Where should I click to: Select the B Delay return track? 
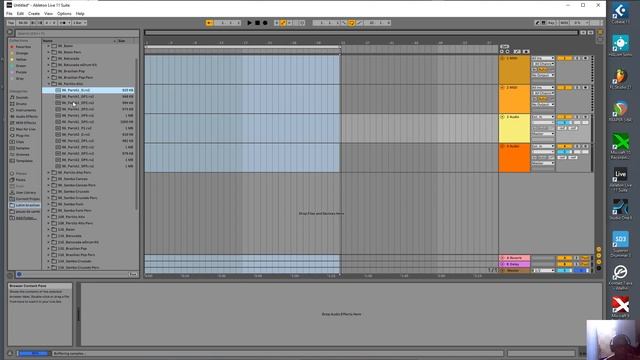[x=514, y=264]
